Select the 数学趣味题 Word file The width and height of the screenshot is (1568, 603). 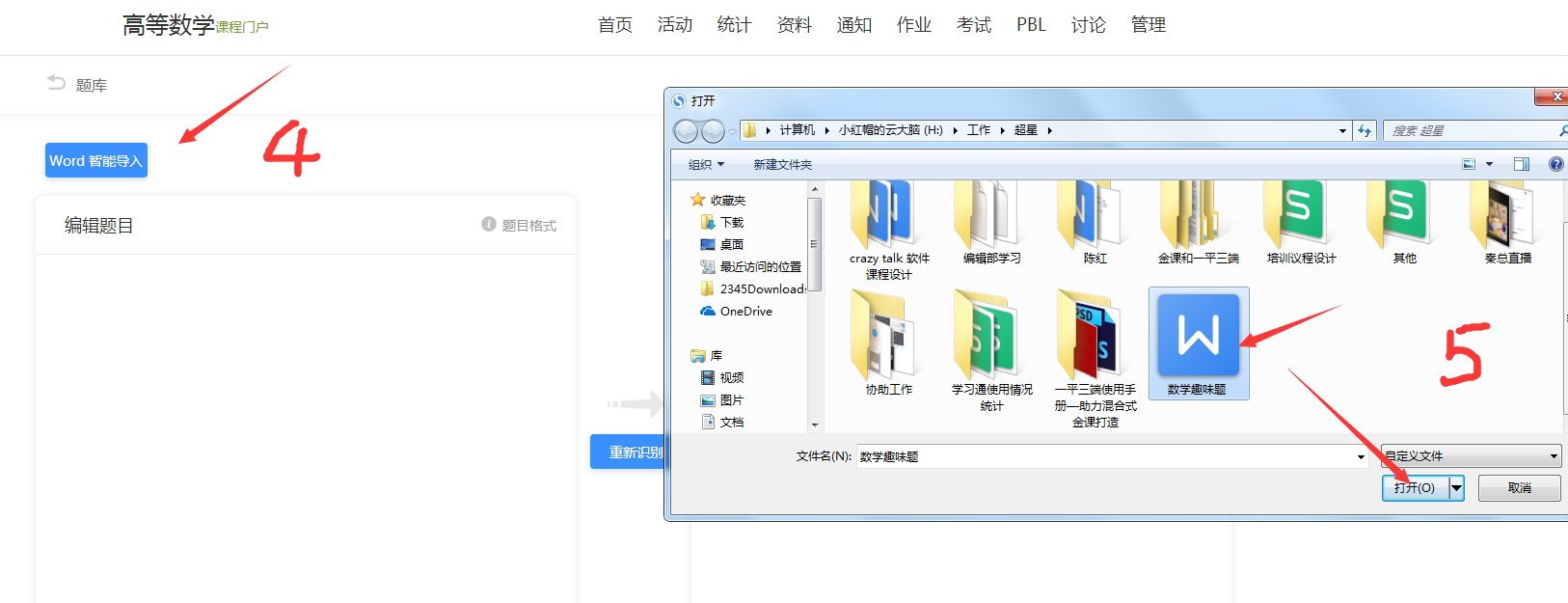tap(1198, 343)
